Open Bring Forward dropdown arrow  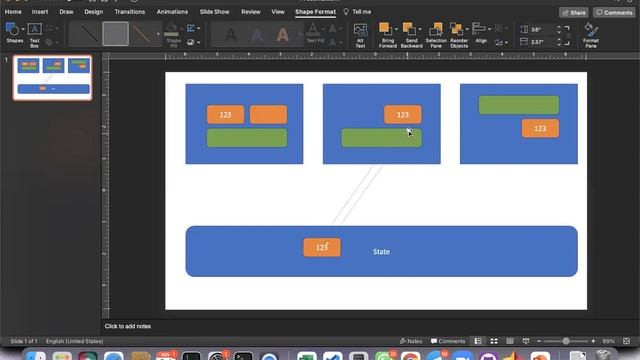pos(396,29)
